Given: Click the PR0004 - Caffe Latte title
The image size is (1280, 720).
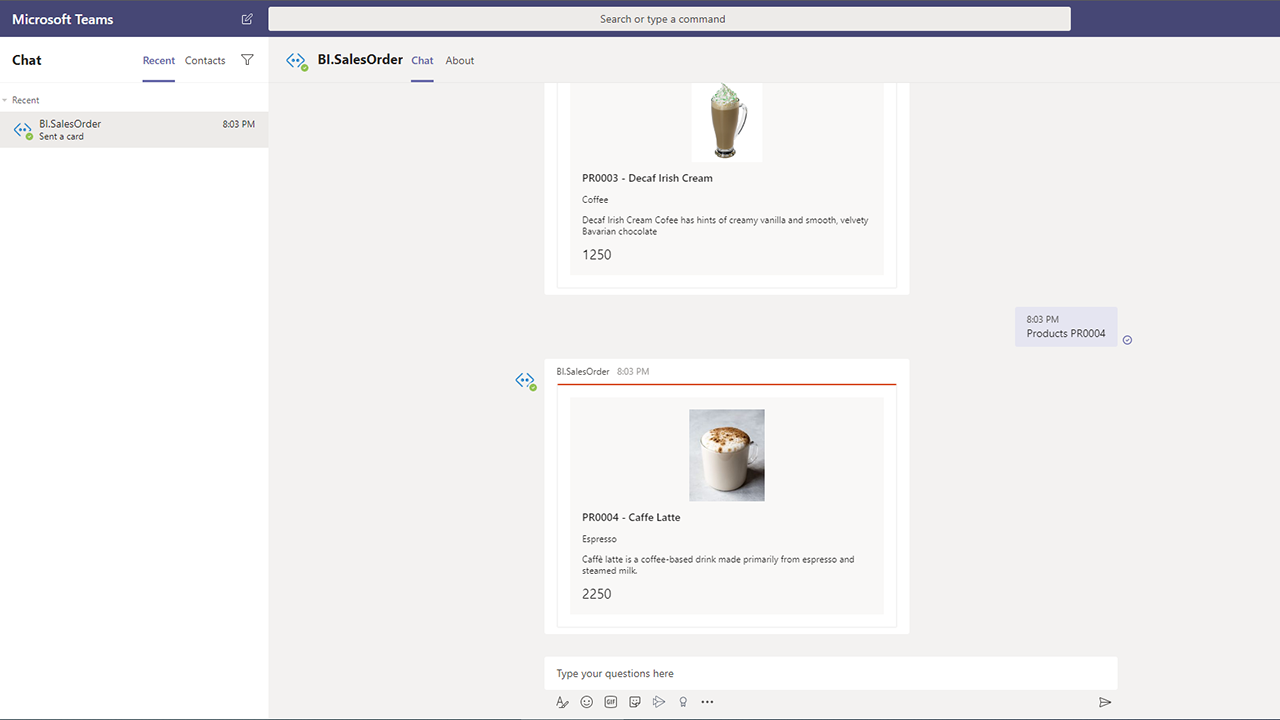Looking at the screenshot, I should tap(631, 518).
